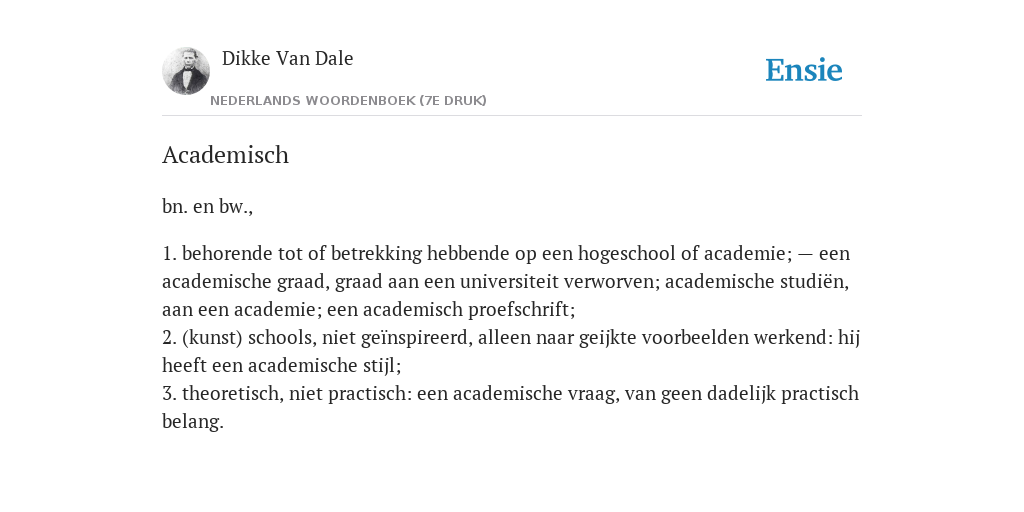Click the Academisch heading

click(225, 155)
